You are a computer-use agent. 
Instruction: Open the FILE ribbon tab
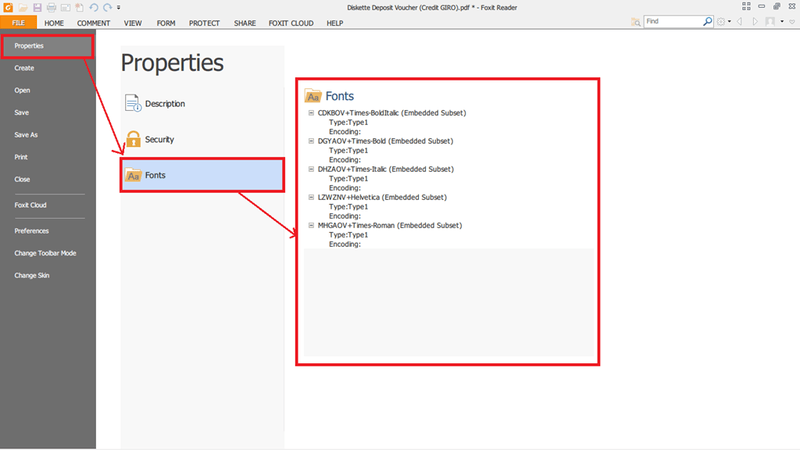(x=18, y=22)
